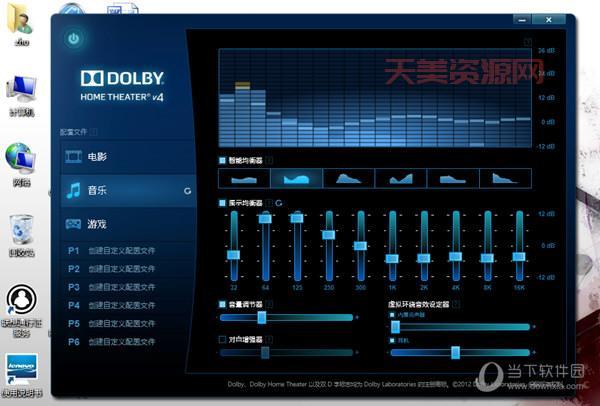The height and width of the screenshot is (406, 600).
Task: Select the 游戏 game profile
Action: pyautogui.click(x=128, y=224)
